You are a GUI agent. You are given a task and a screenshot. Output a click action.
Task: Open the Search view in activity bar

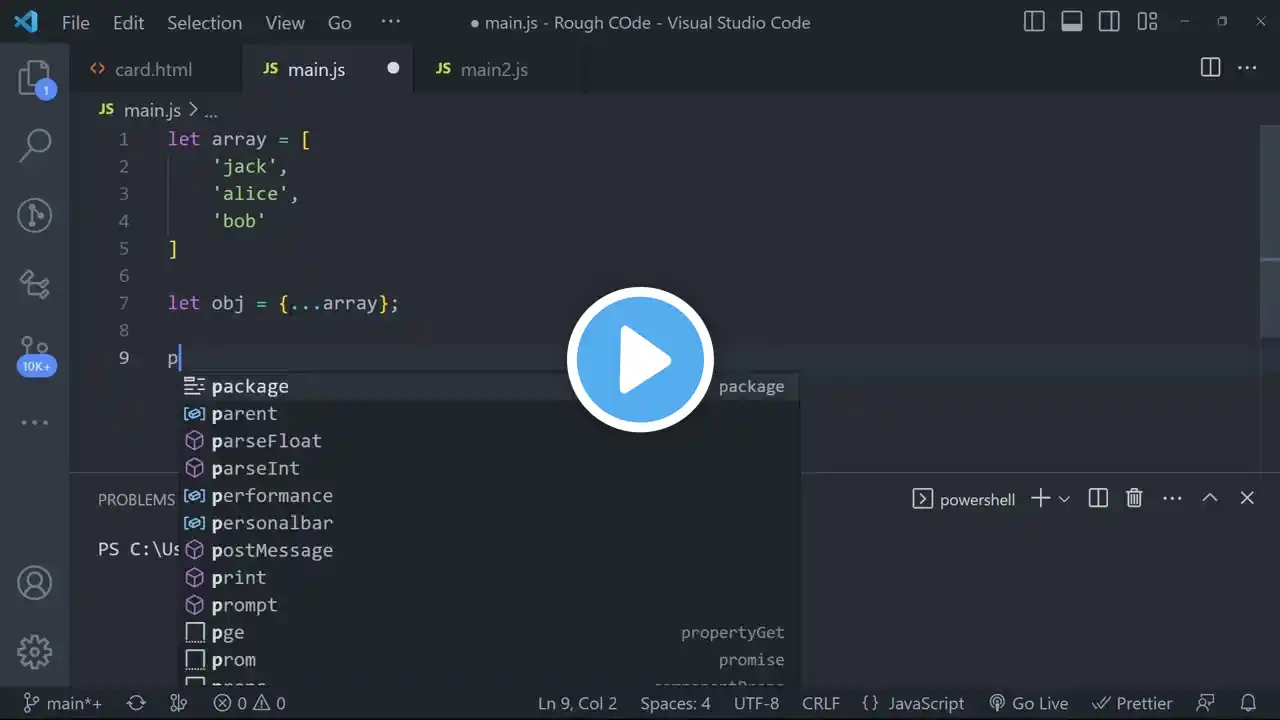point(35,146)
